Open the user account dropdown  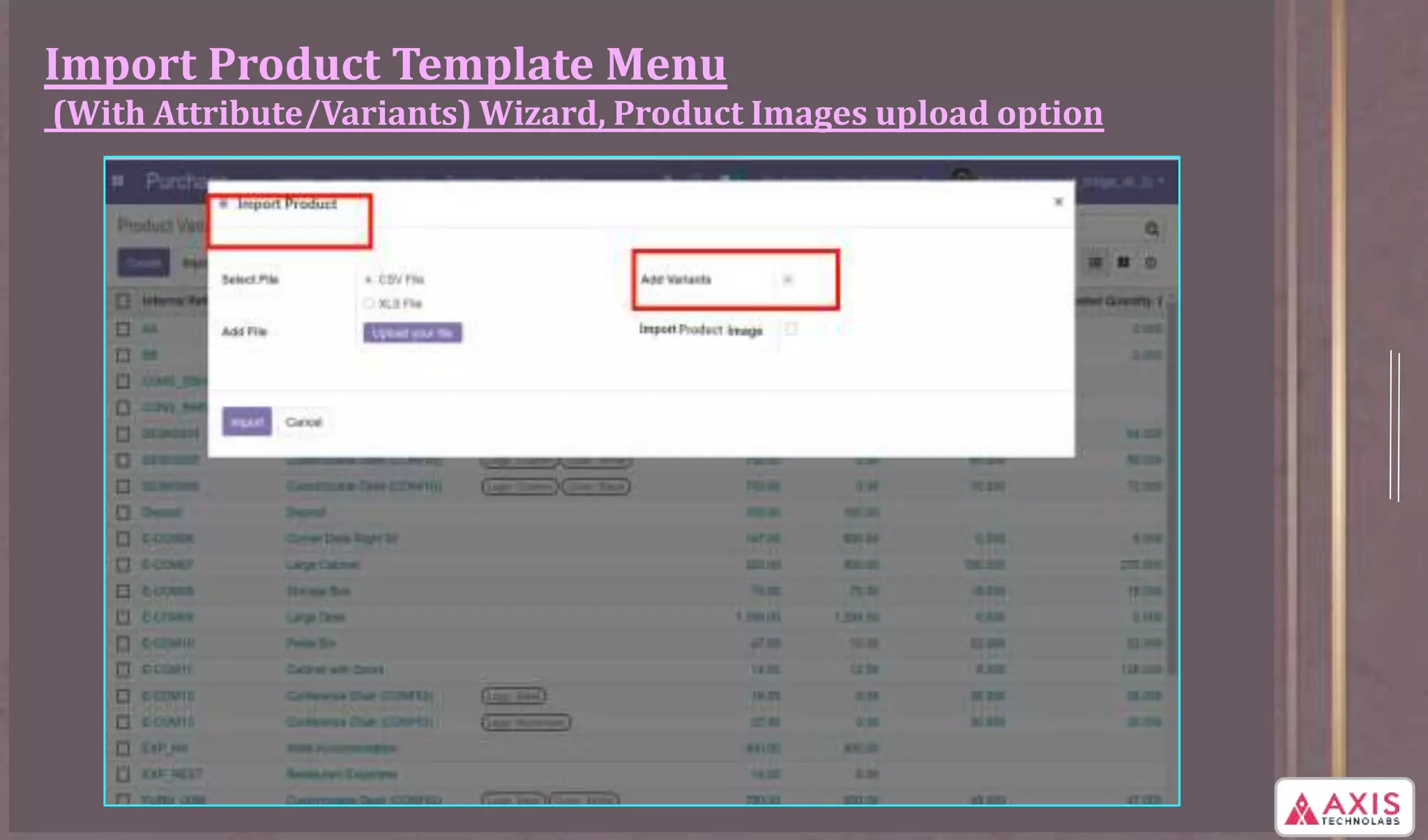1123,181
